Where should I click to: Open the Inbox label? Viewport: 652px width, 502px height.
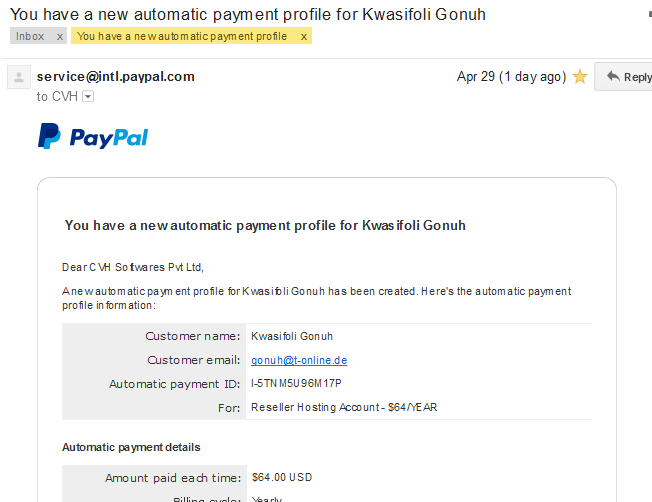click(30, 36)
